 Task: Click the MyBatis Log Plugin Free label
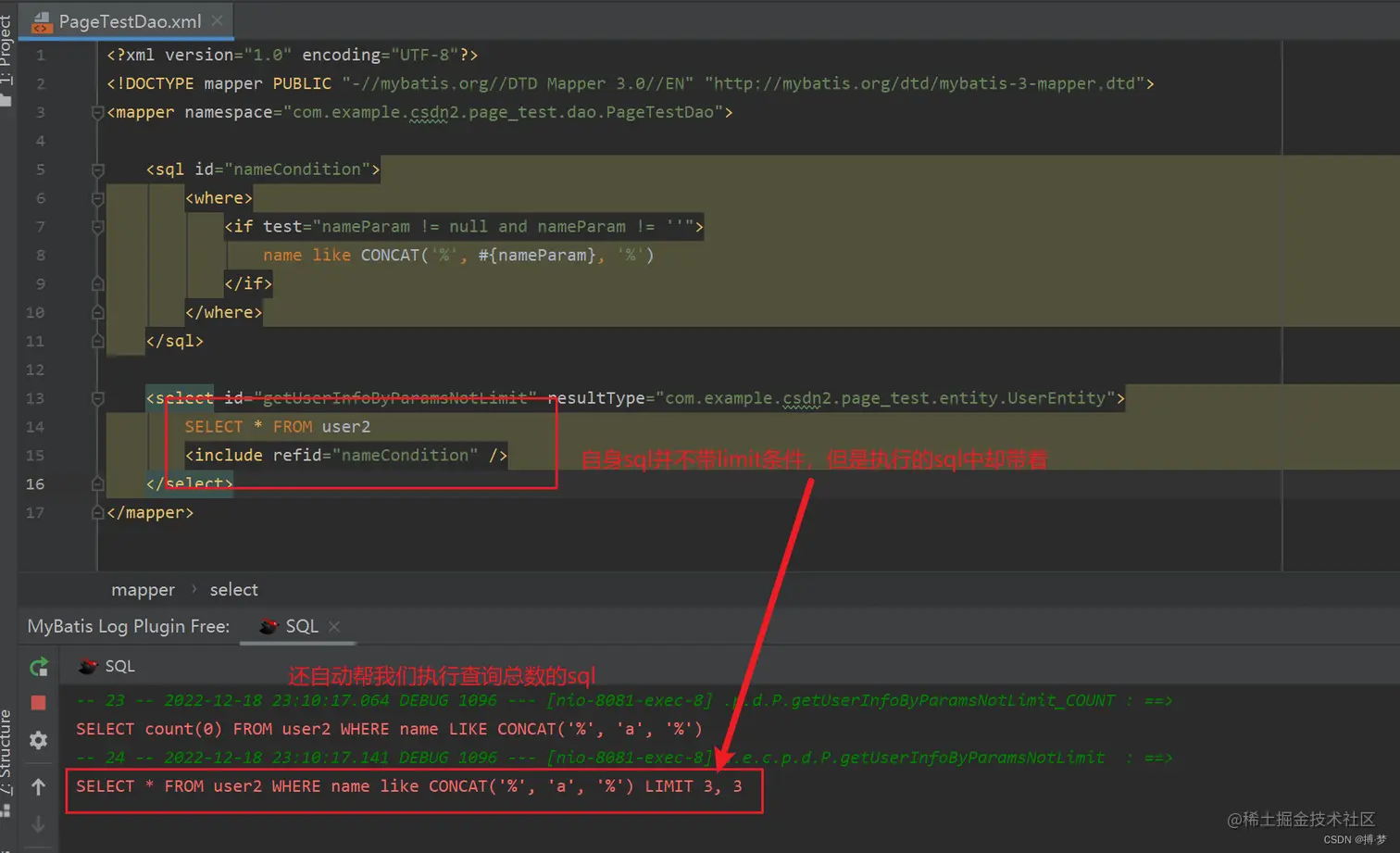(129, 627)
